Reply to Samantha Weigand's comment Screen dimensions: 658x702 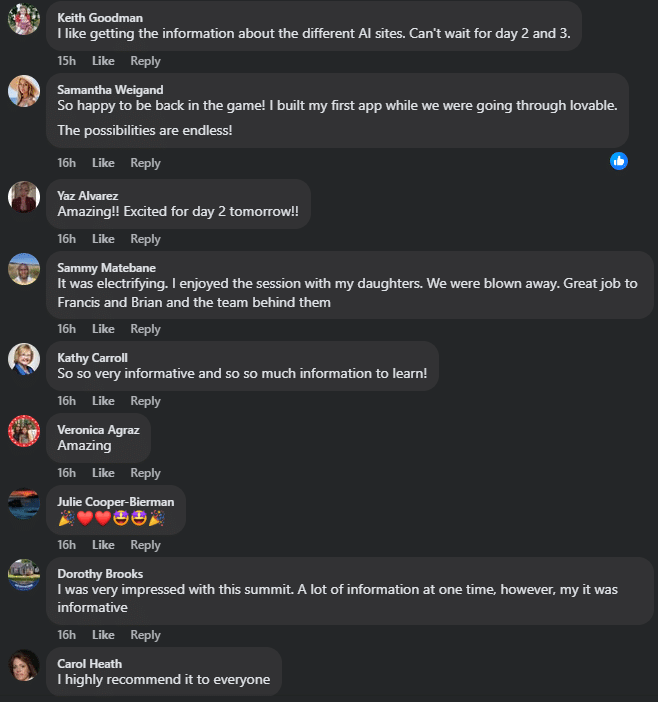pos(145,163)
